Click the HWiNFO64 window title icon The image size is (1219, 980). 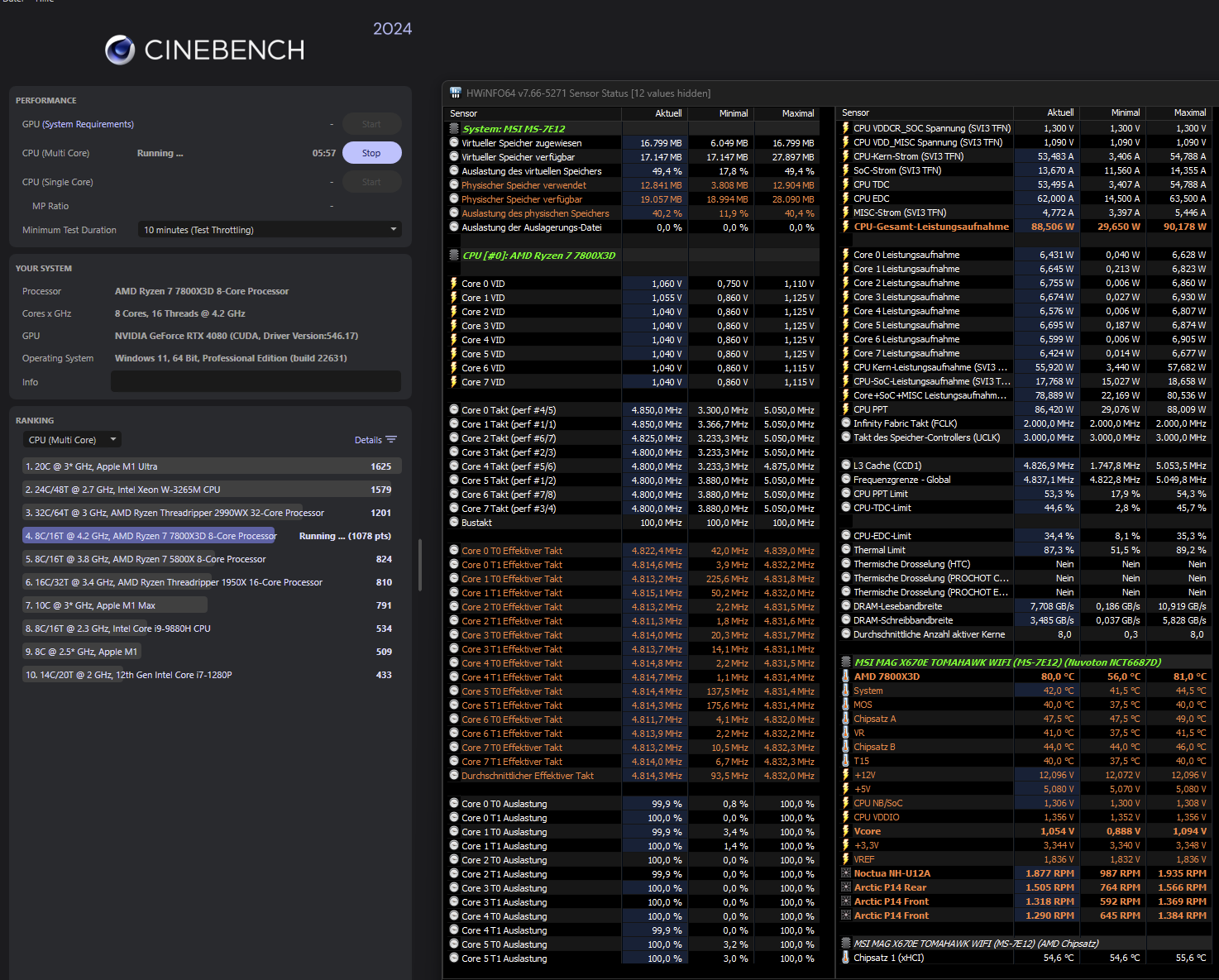pos(455,93)
